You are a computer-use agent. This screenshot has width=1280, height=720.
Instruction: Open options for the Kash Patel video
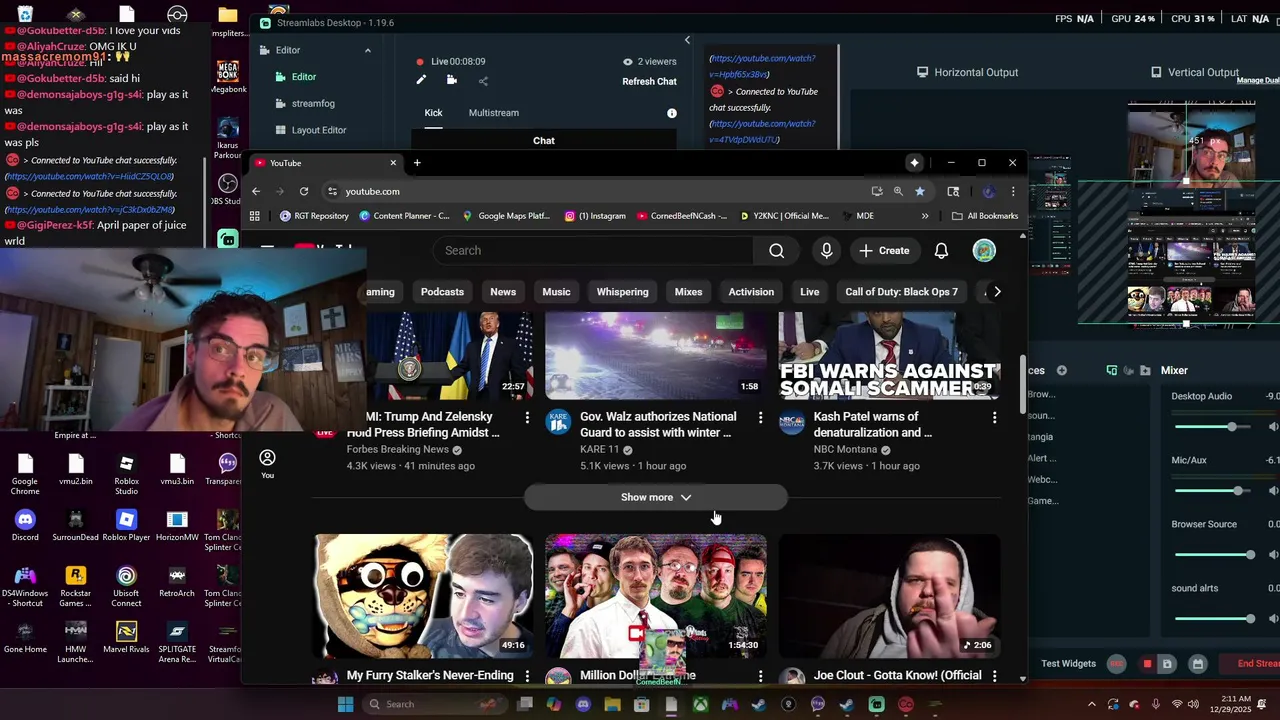[994, 417]
